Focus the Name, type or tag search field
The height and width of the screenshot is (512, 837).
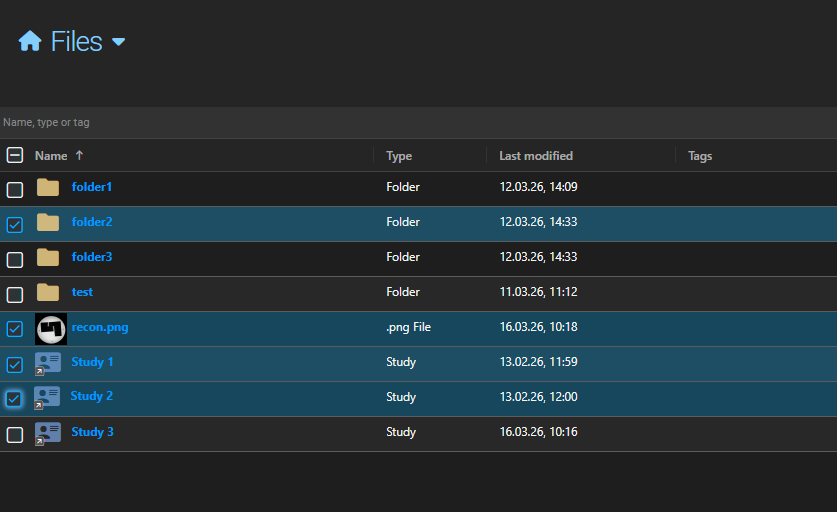[x=400, y=122]
